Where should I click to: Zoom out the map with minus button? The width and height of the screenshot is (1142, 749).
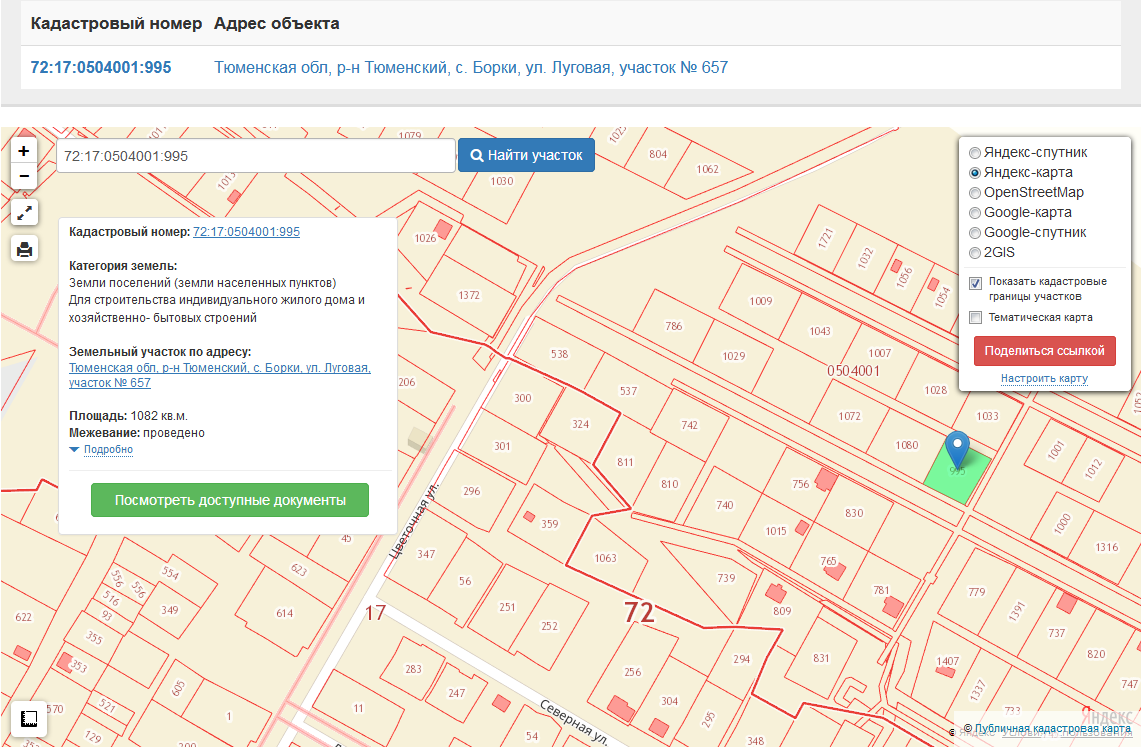click(24, 176)
